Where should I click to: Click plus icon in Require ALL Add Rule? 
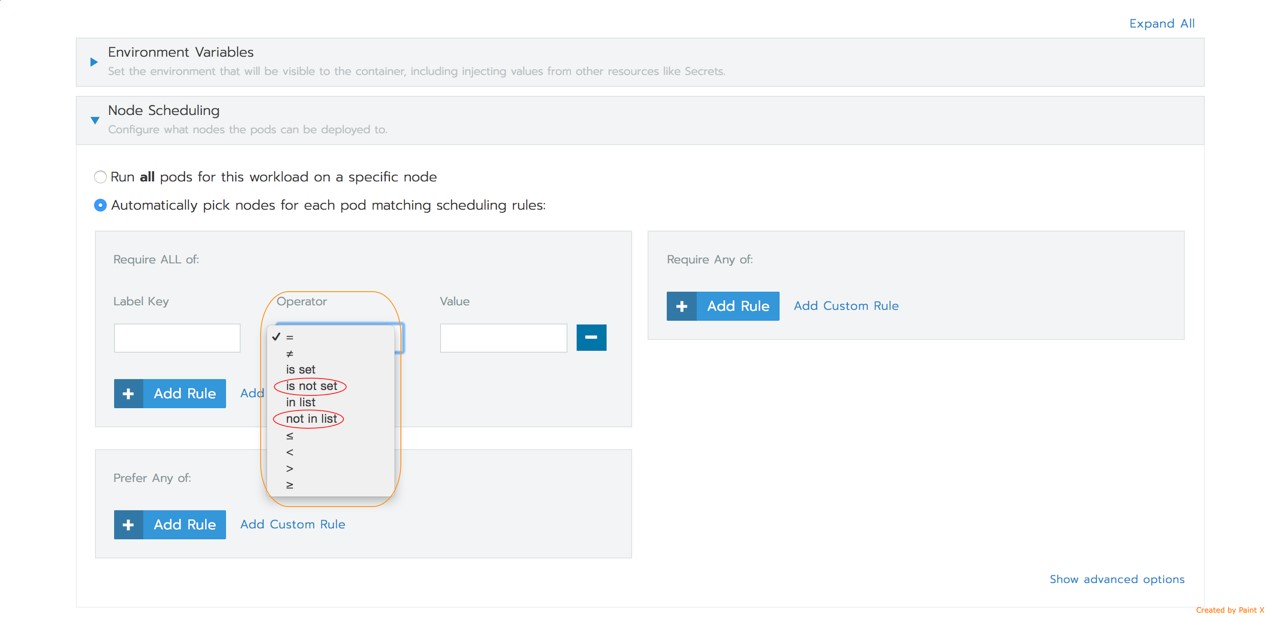128,394
